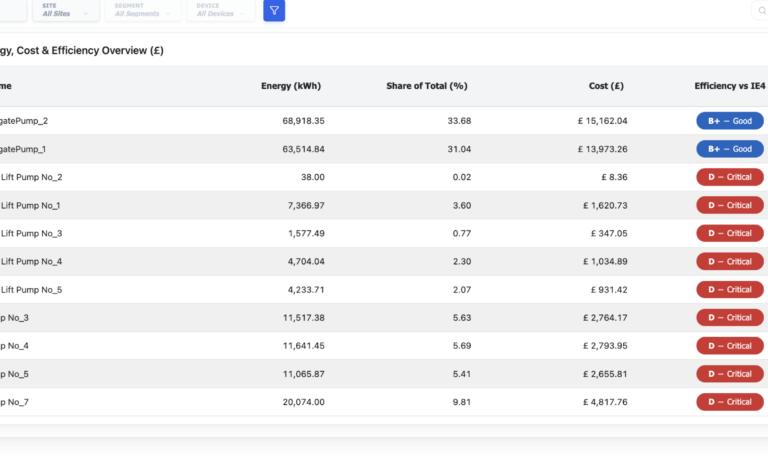Click B+ Good badge for gatePump_2
768x456 pixels.
pos(730,121)
